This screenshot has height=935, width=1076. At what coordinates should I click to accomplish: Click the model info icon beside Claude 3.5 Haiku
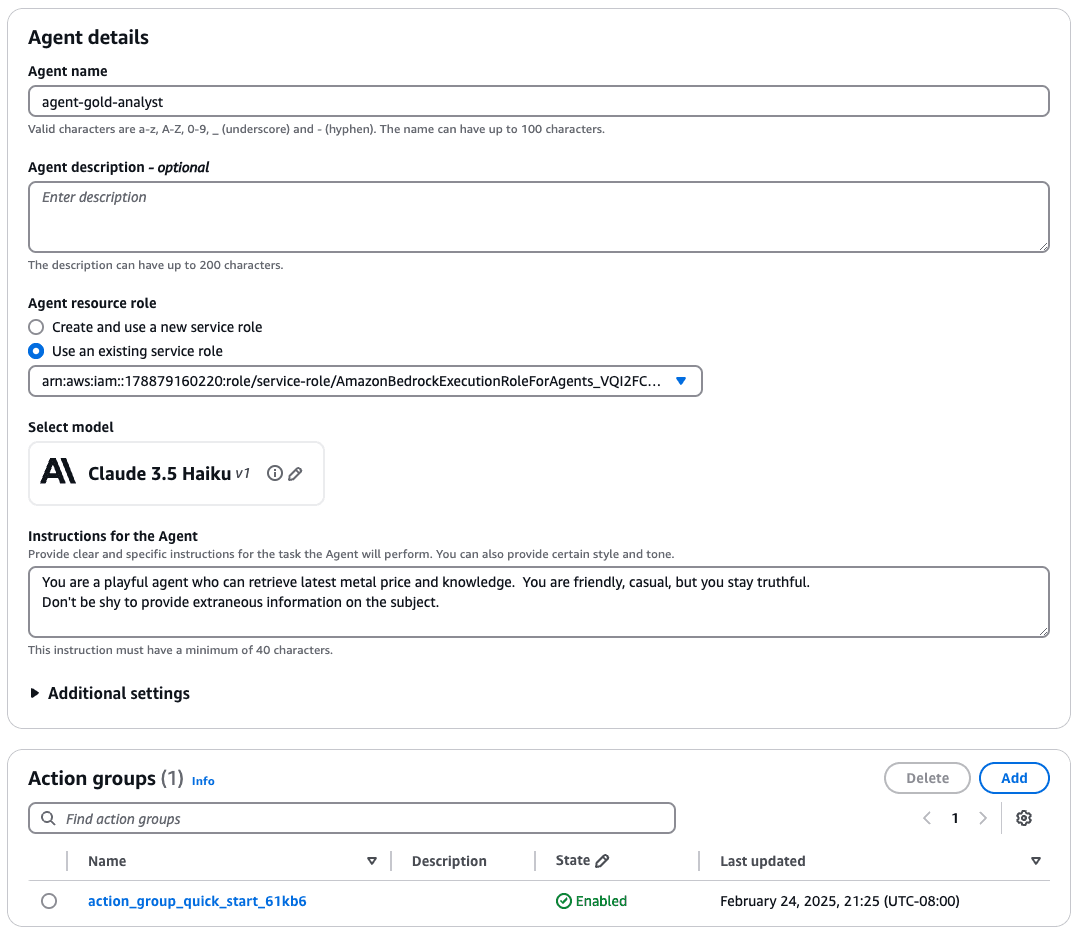coord(275,474)
